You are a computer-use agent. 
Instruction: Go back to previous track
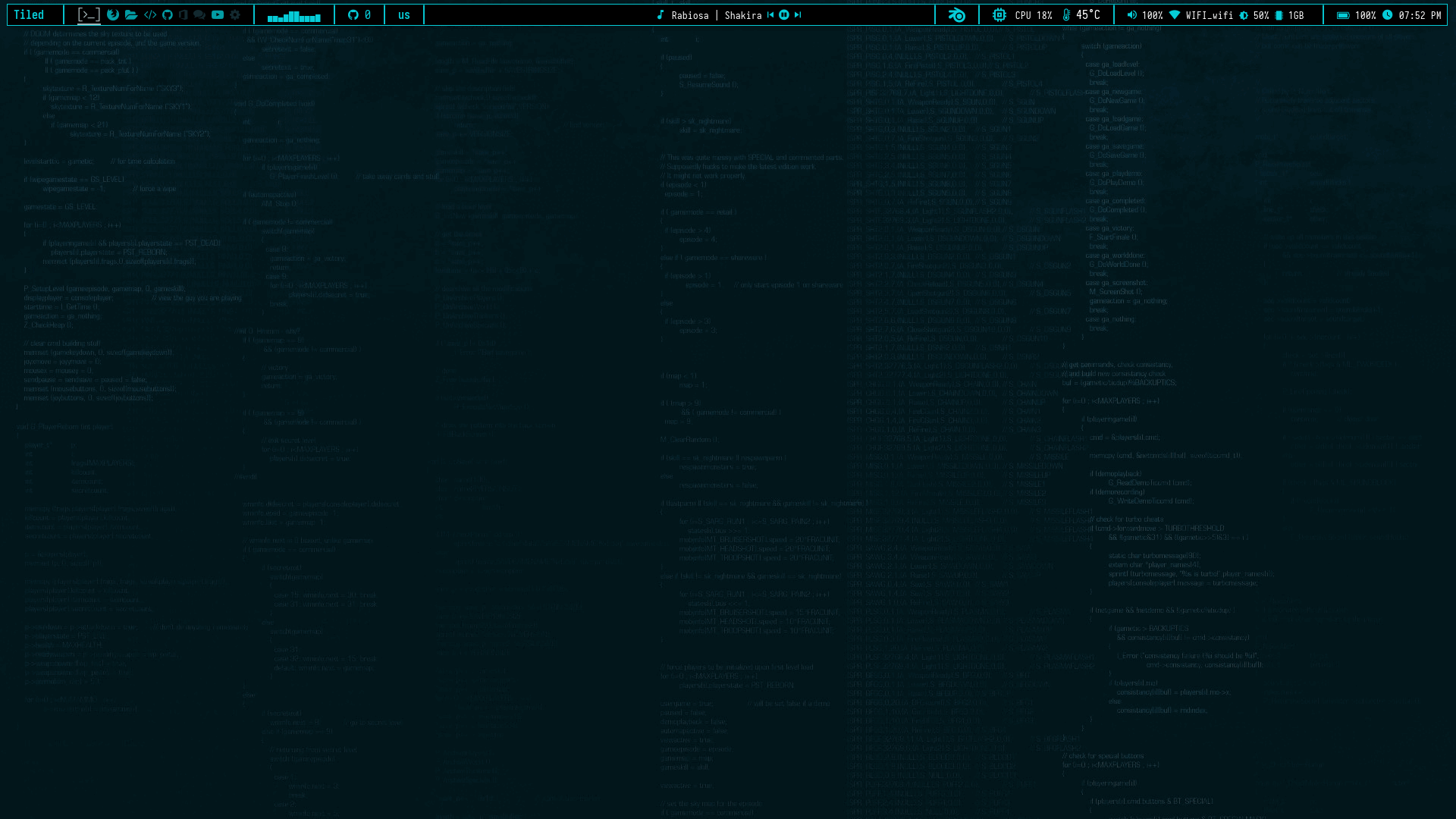click(x=770, y=15)
